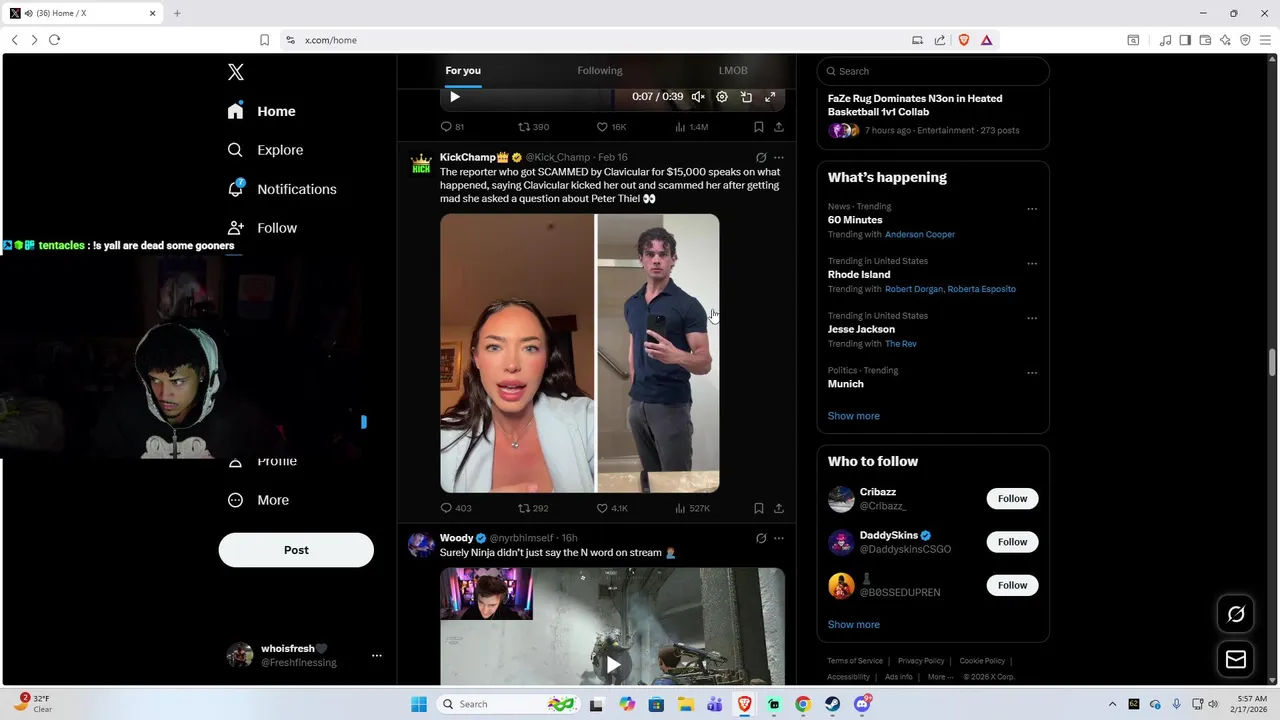Like the post with 16K likes
The width and height of the screenshot is (1280, 720).
pos(611,127)
